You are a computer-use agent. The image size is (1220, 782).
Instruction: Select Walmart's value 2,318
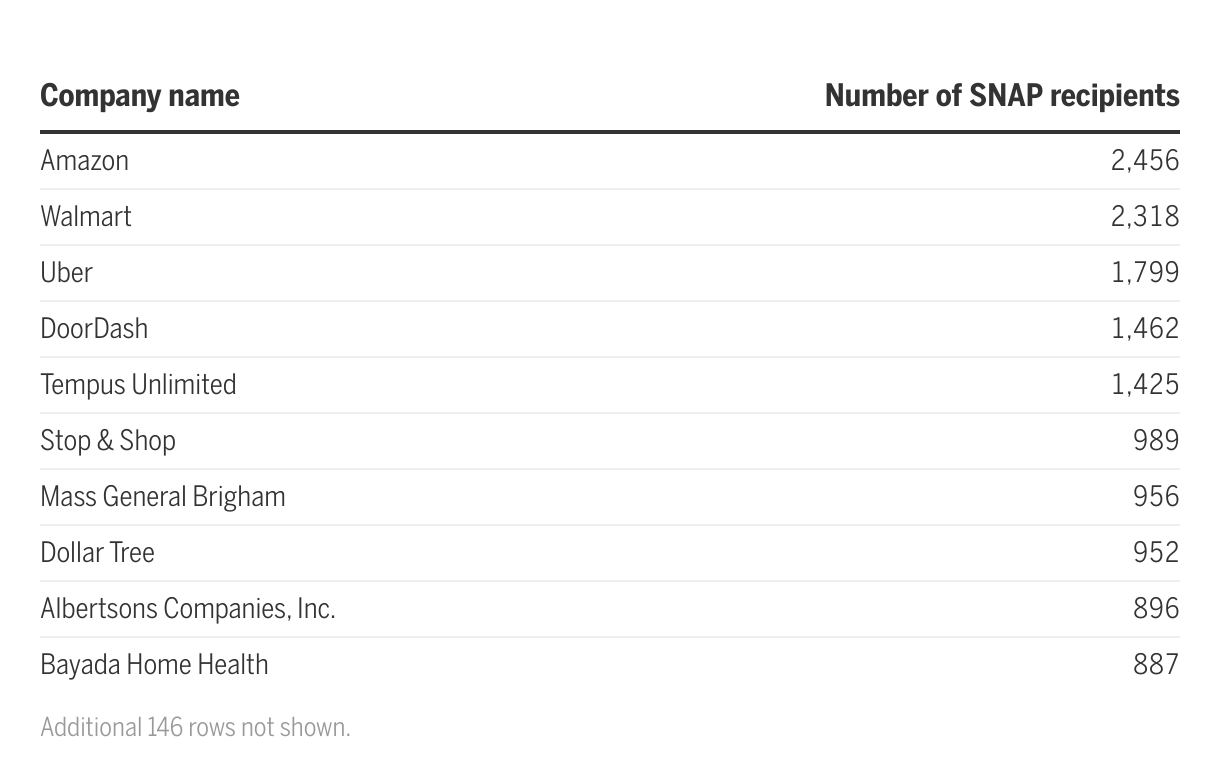(1145, 217)
